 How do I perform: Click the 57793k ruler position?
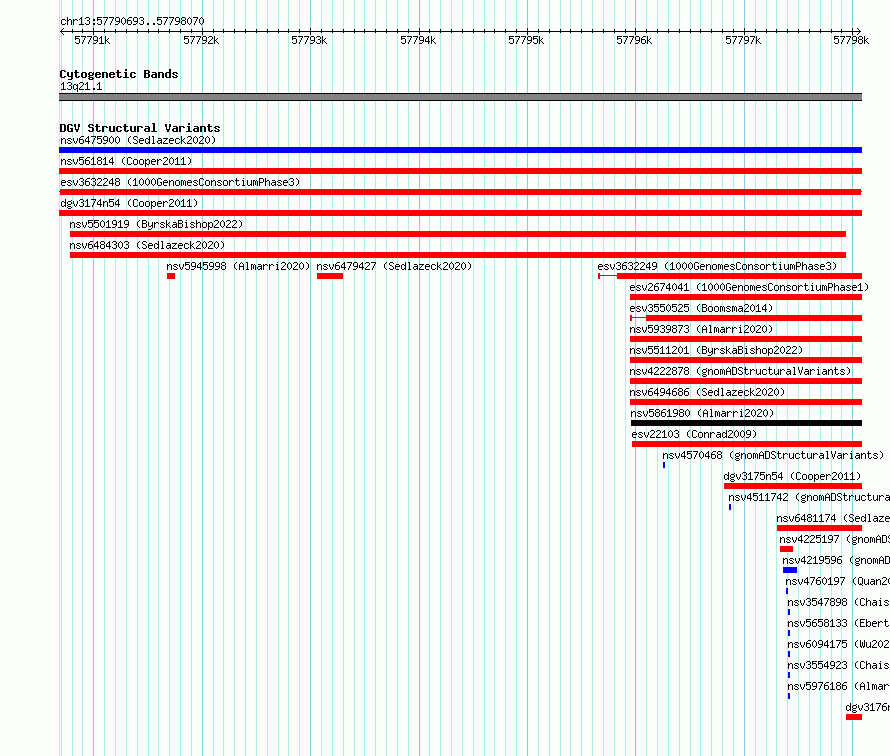[309, 40]
